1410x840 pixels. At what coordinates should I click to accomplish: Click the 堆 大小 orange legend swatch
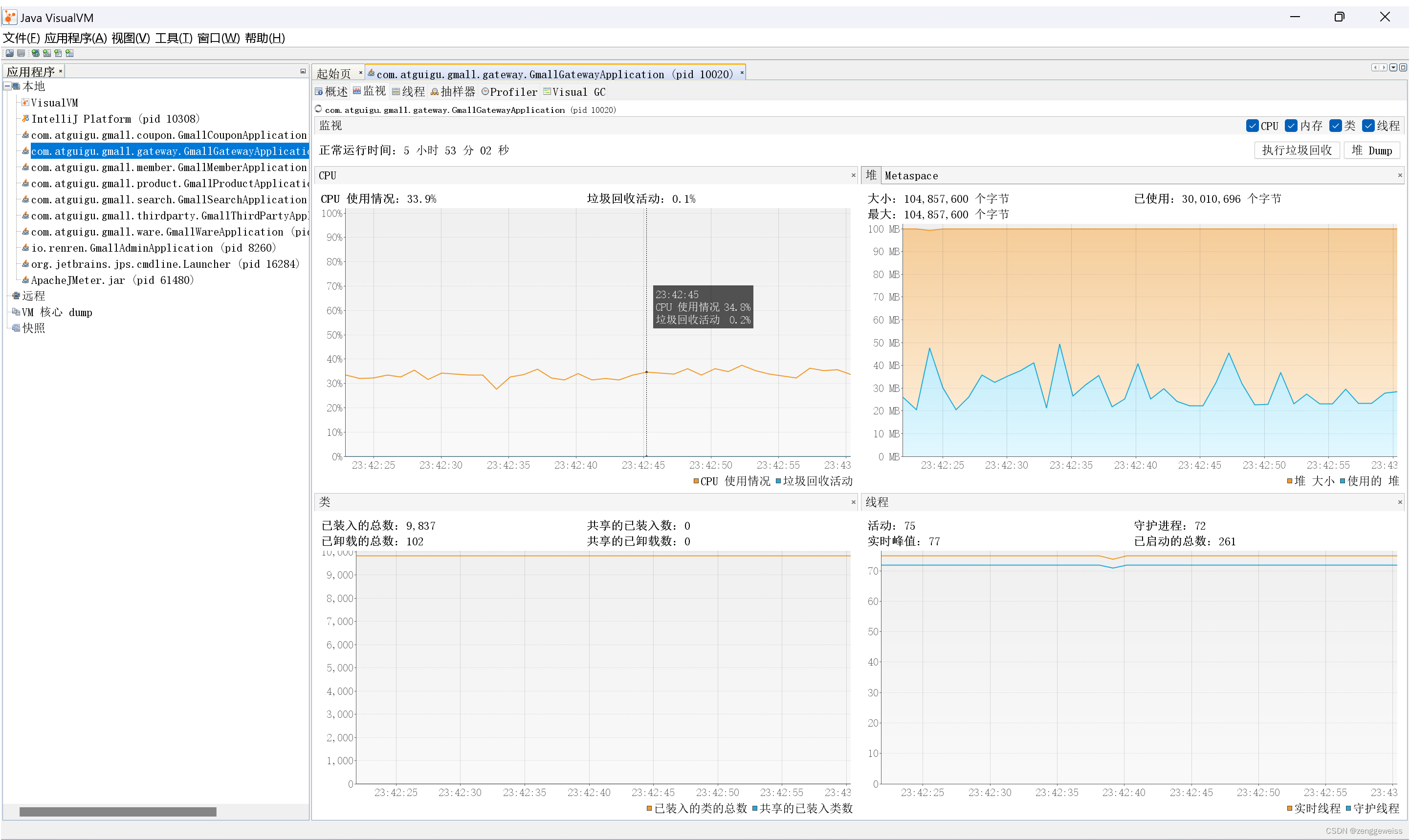(1289, 481)
